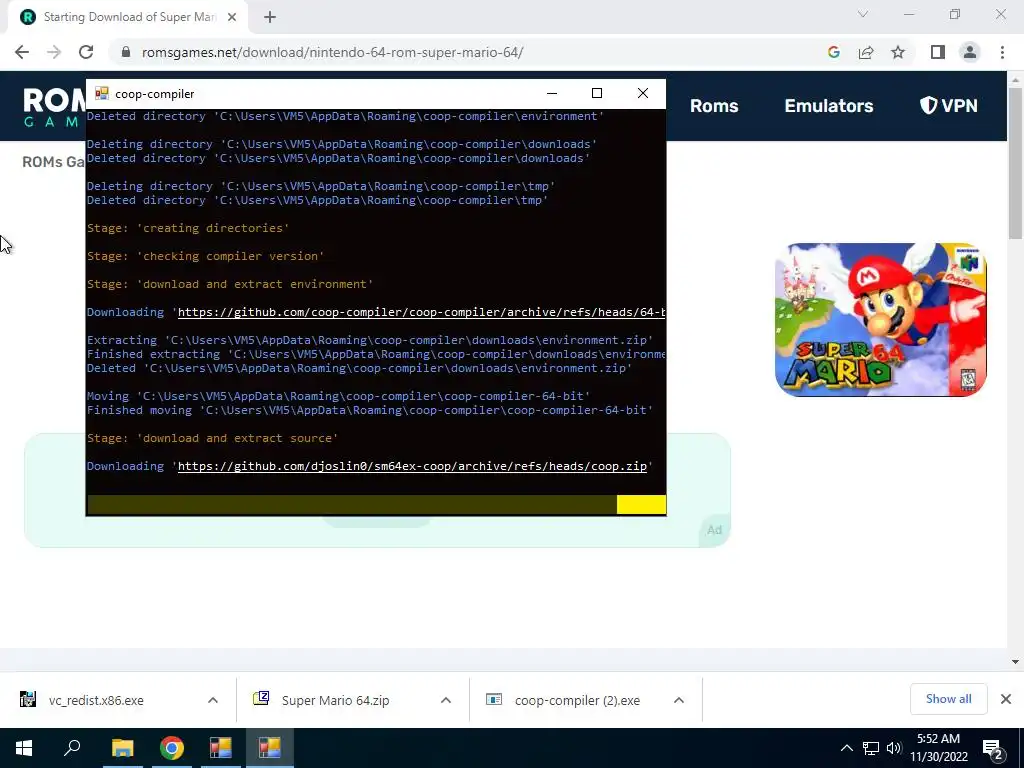Bookmark this page with the star
1024x768 pixels.
point(898,52)
